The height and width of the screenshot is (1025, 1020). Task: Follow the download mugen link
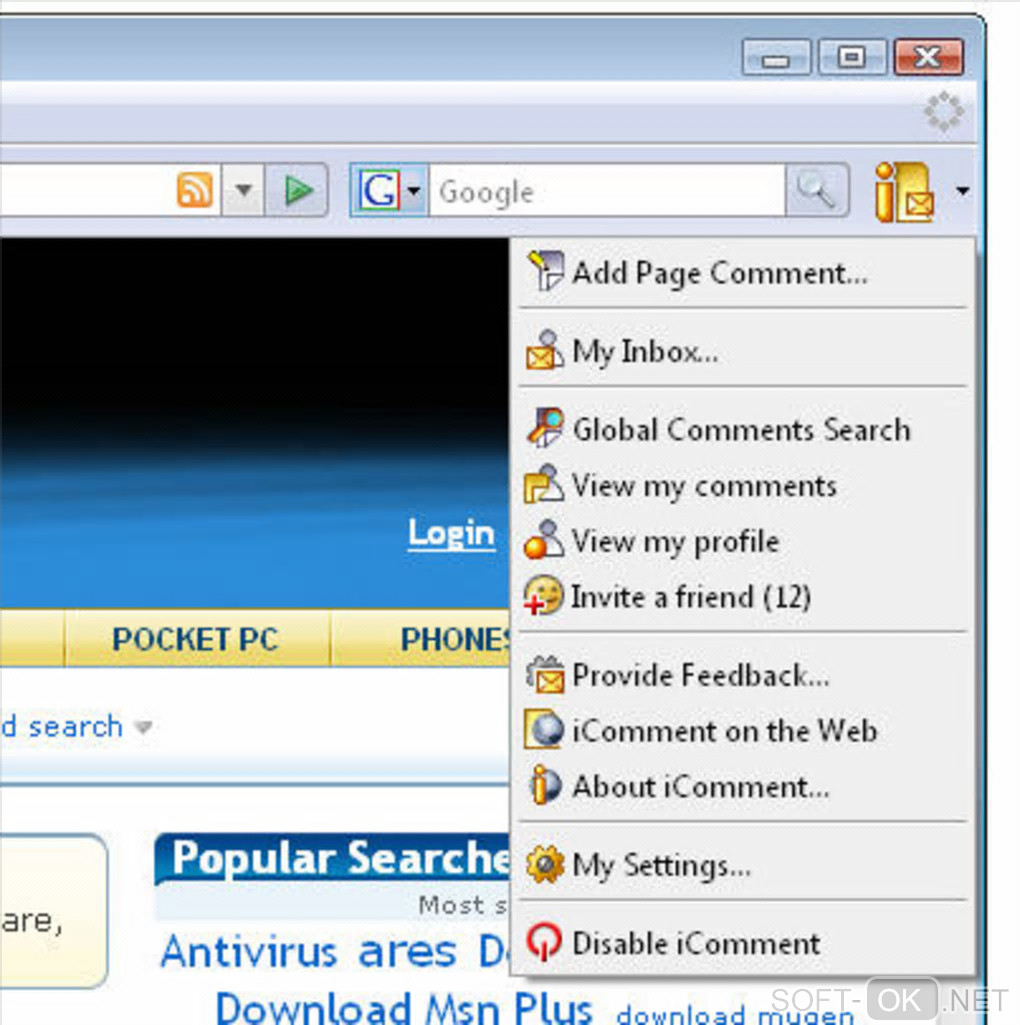pyautogui.click(x=735, y=1013)
